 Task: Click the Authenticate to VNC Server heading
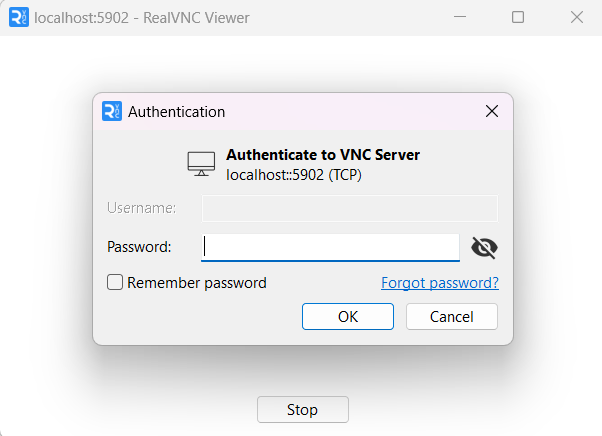coord(323,155)
